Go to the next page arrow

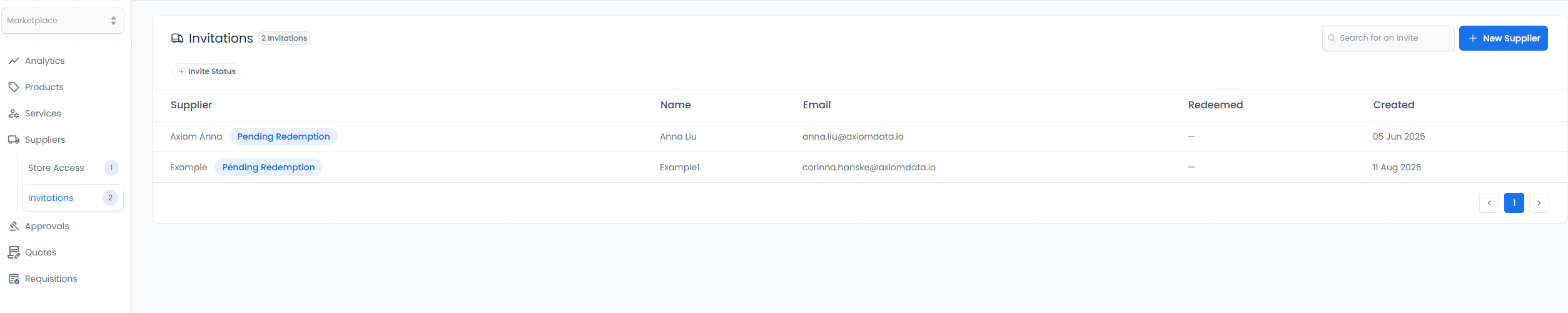coord(1539,203)
